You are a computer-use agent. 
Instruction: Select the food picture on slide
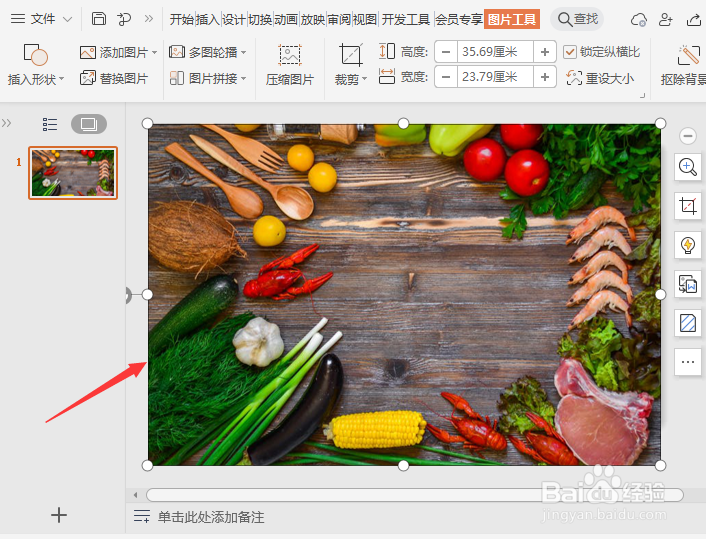pos(404,294)
